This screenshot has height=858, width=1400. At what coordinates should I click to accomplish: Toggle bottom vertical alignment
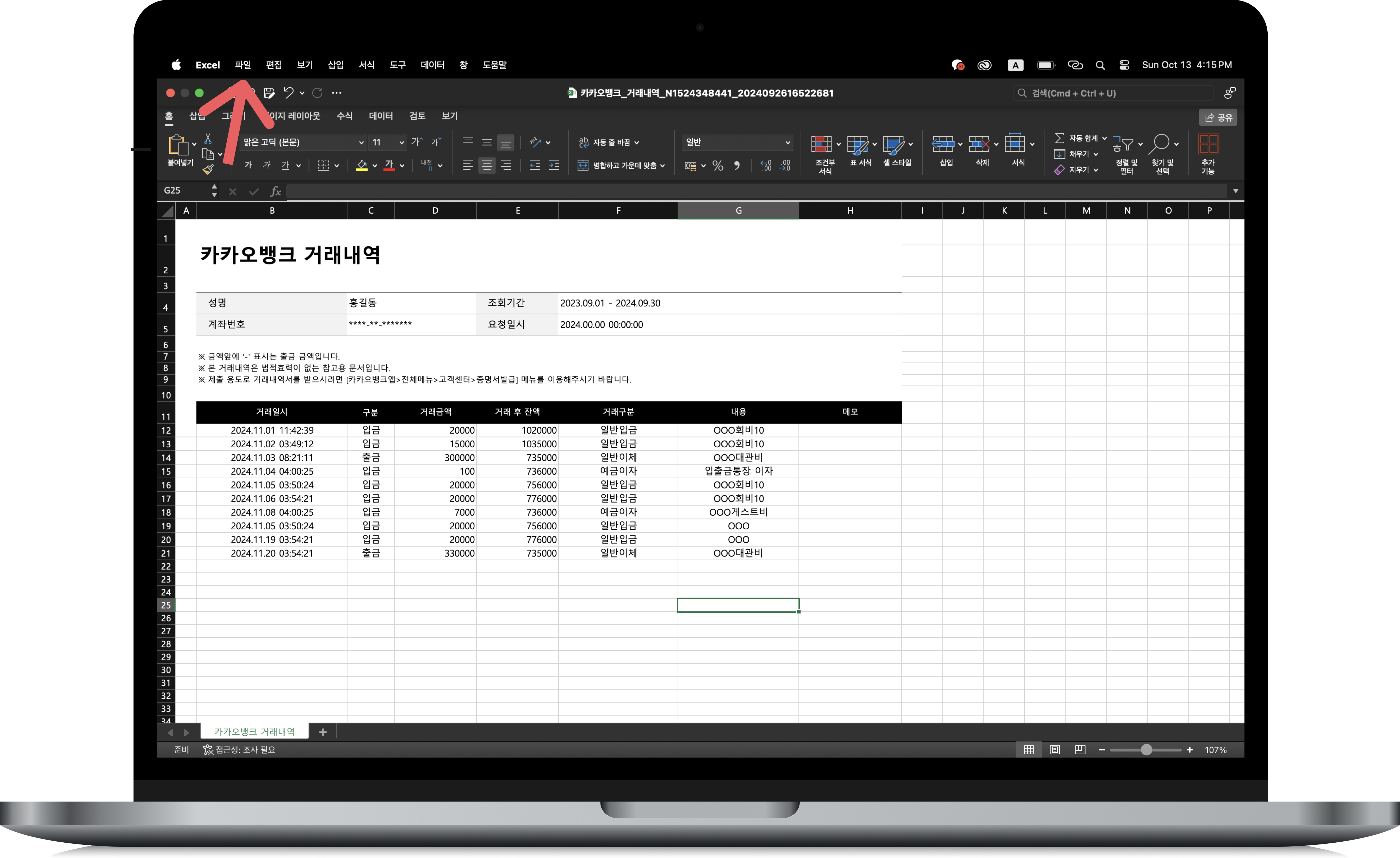[506, 142]
